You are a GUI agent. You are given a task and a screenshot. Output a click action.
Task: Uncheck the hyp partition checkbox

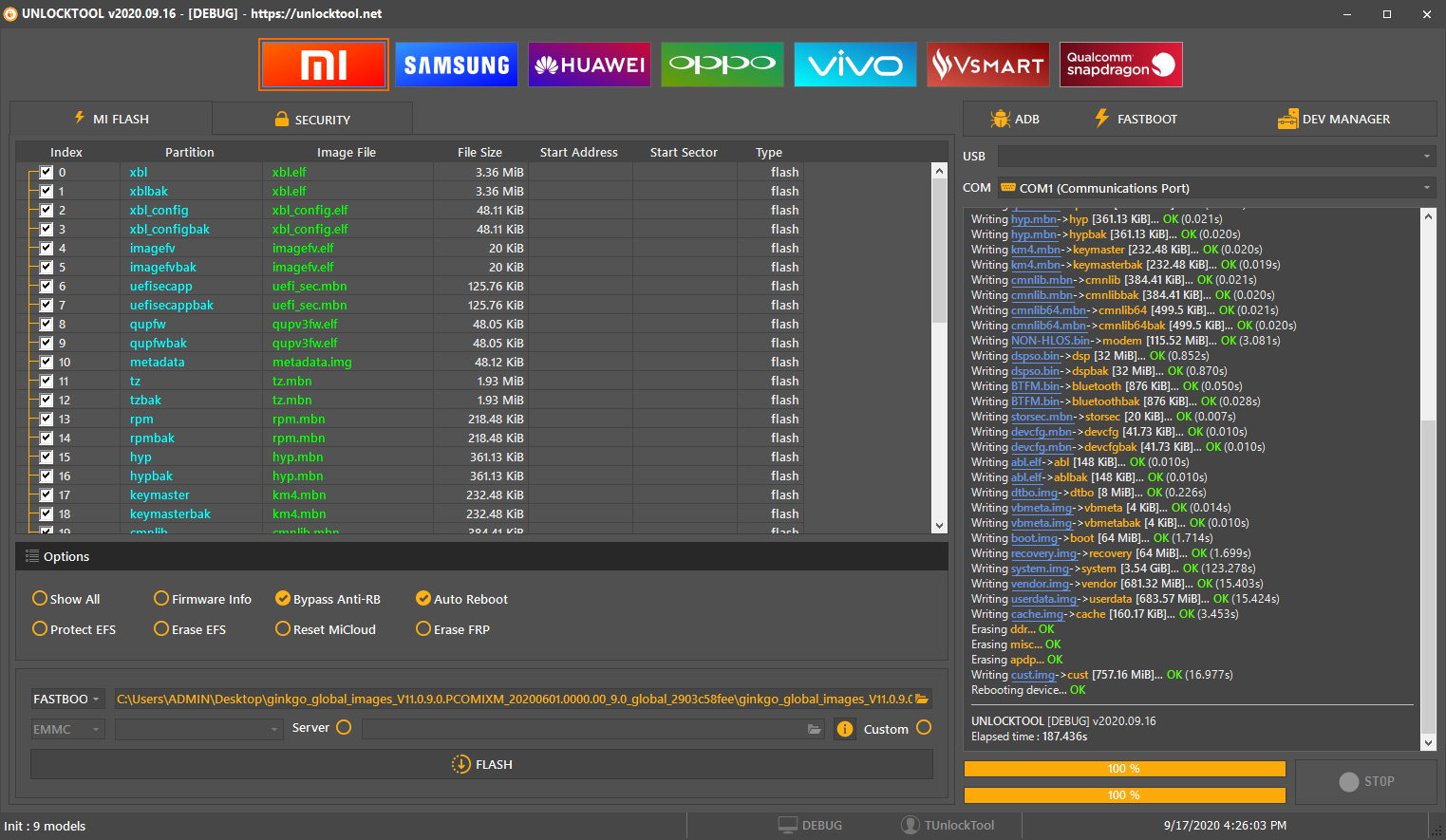point(47,457)
